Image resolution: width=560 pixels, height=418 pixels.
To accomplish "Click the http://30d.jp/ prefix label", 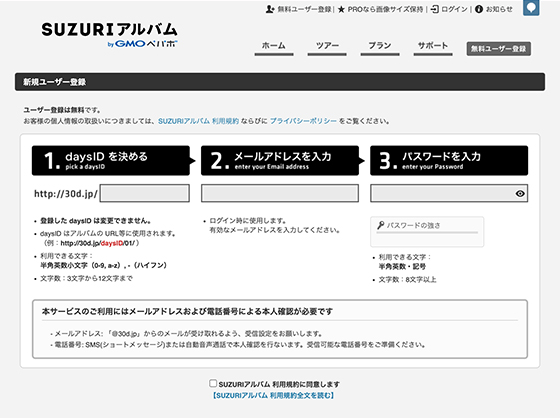I will click(x=66, y=194).
